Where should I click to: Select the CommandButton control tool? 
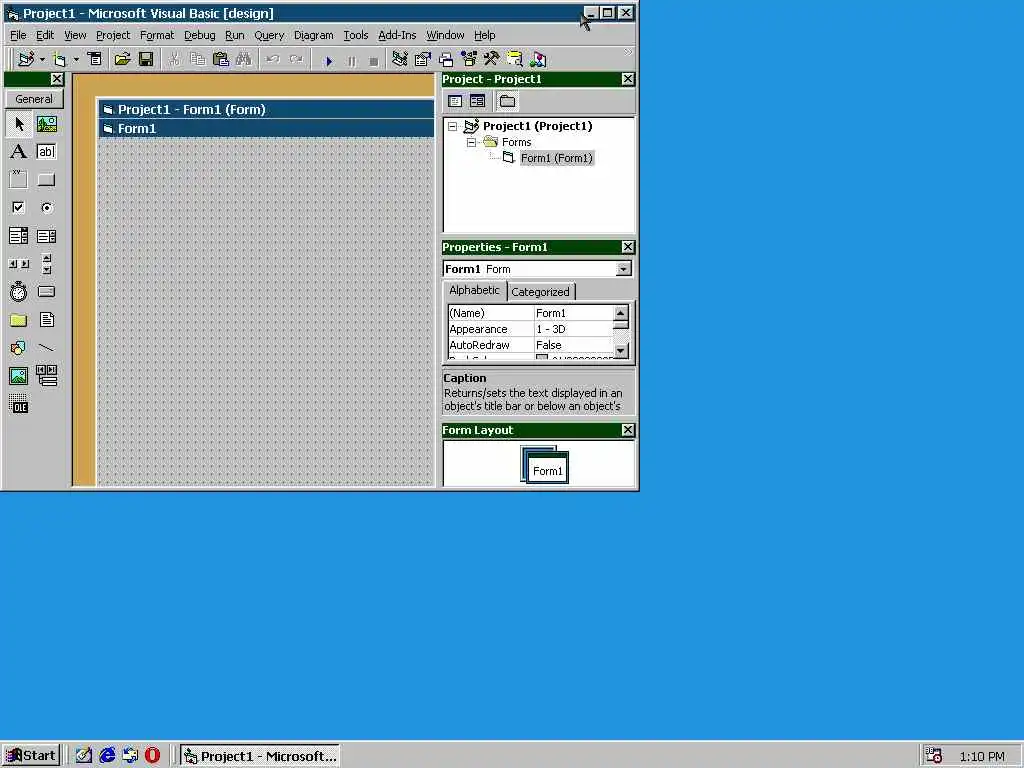46,180
